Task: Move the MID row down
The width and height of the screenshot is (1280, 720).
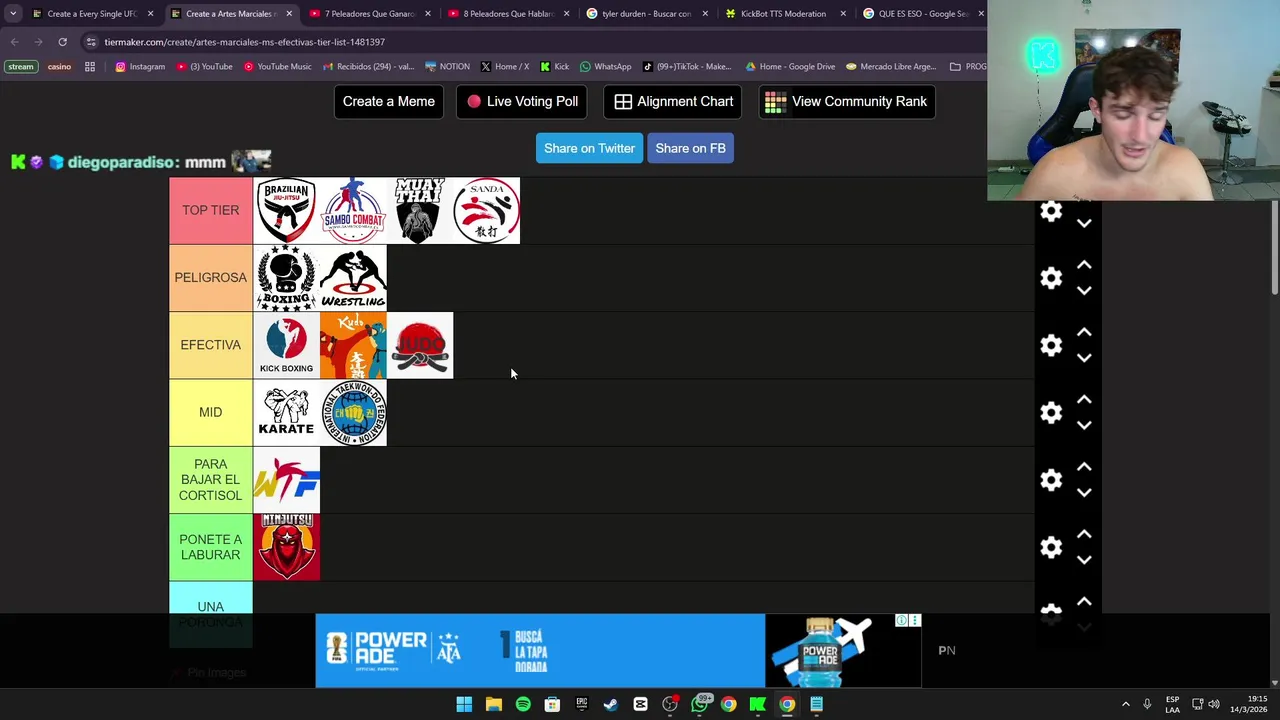Action: (1084, 425)
